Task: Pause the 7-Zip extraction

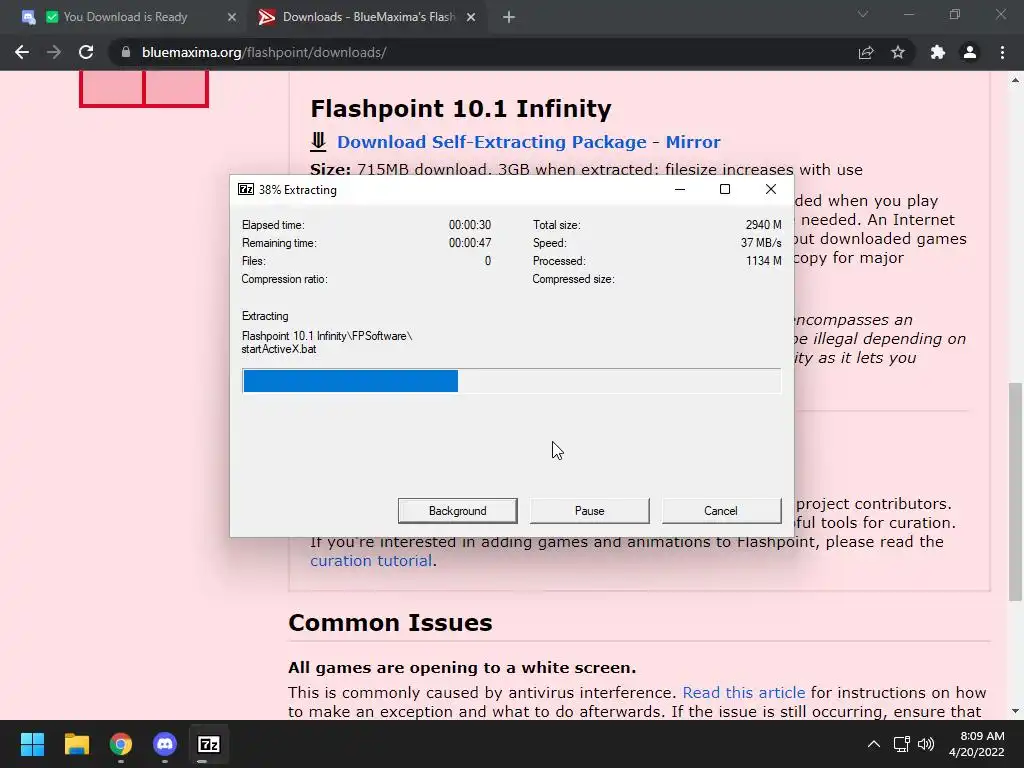Action: coord(589,511)
